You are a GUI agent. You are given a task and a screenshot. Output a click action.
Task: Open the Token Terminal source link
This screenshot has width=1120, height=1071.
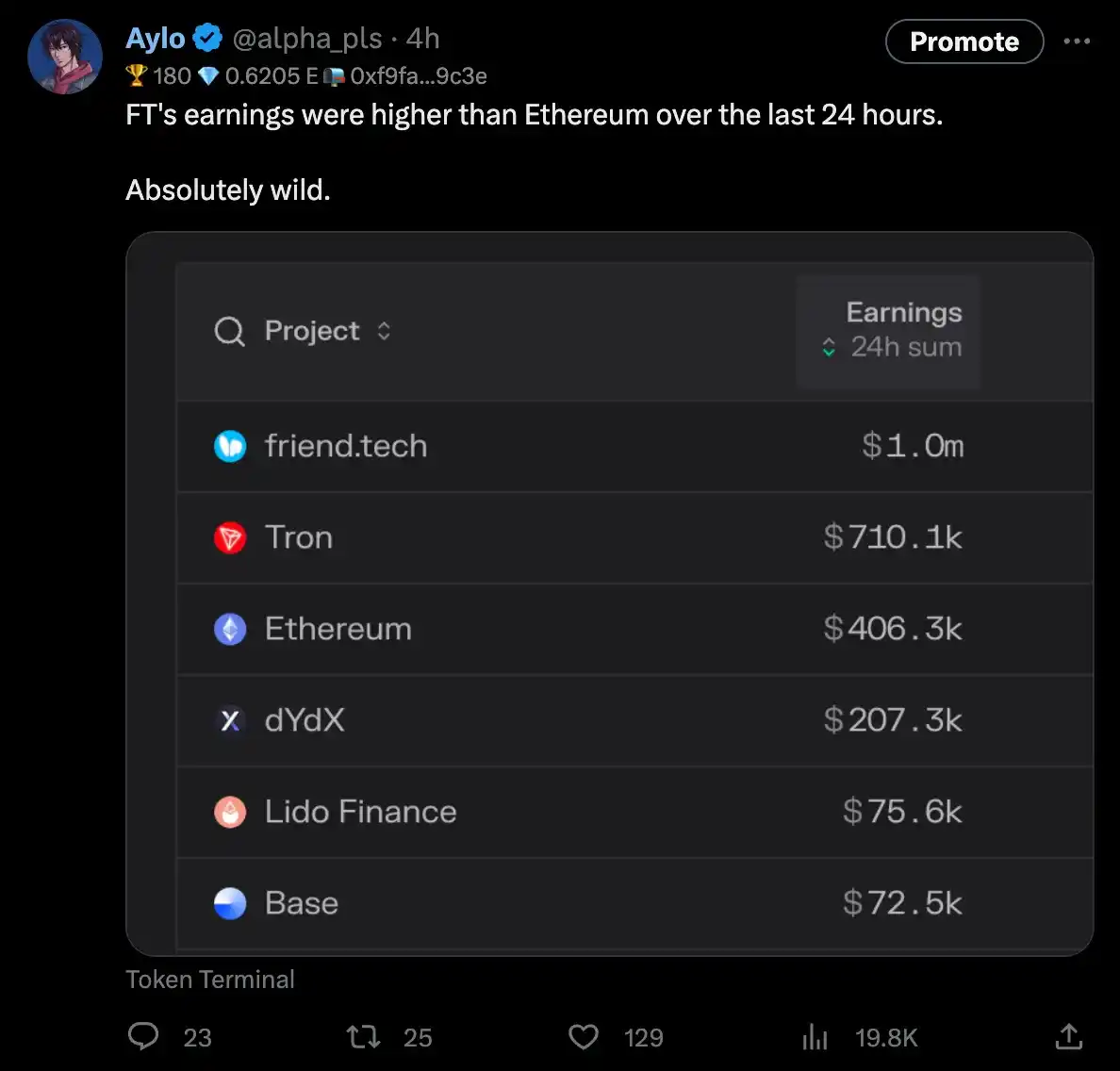[x=210, y=980]
